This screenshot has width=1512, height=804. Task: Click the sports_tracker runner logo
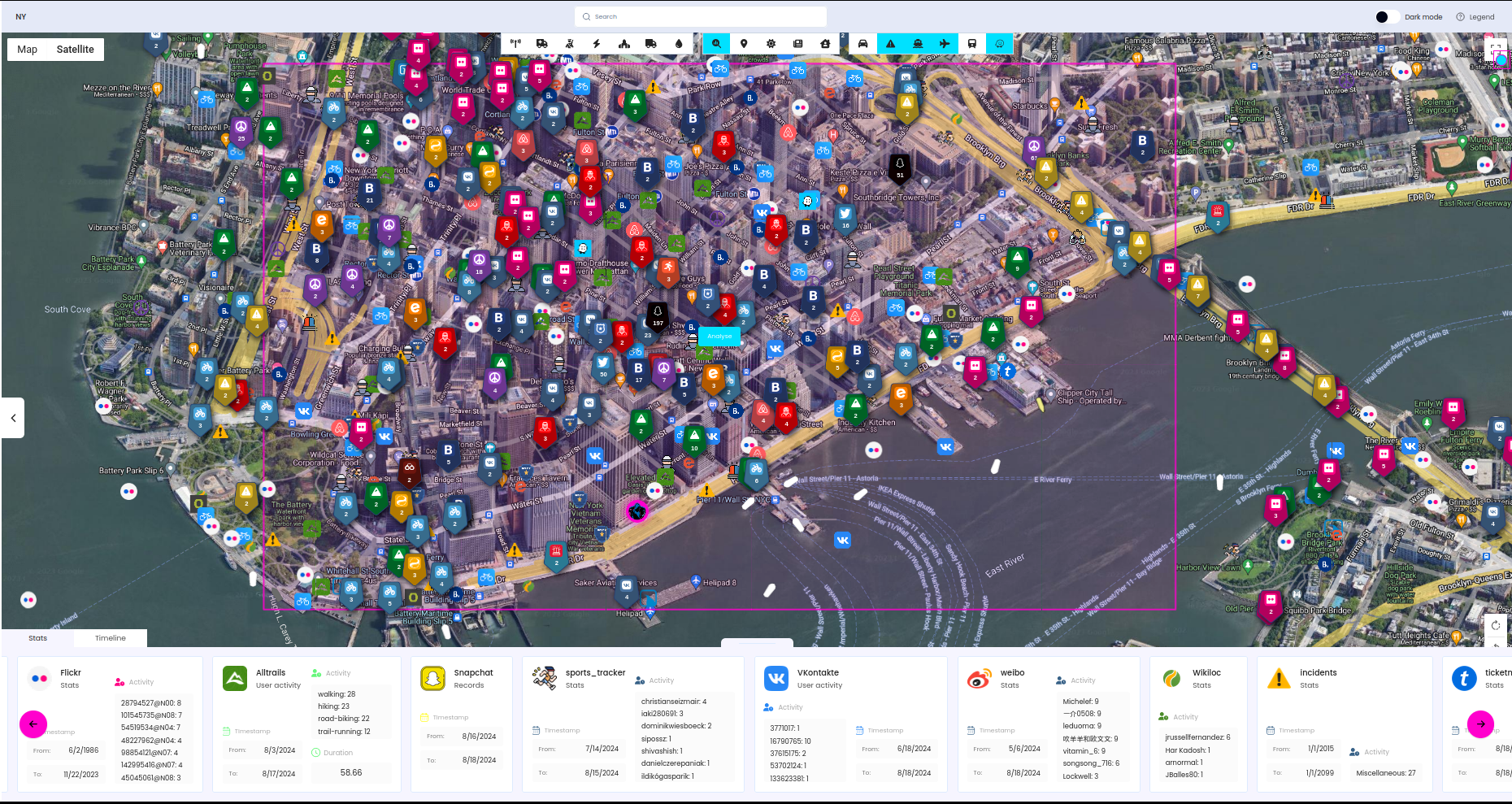[545, 678]
